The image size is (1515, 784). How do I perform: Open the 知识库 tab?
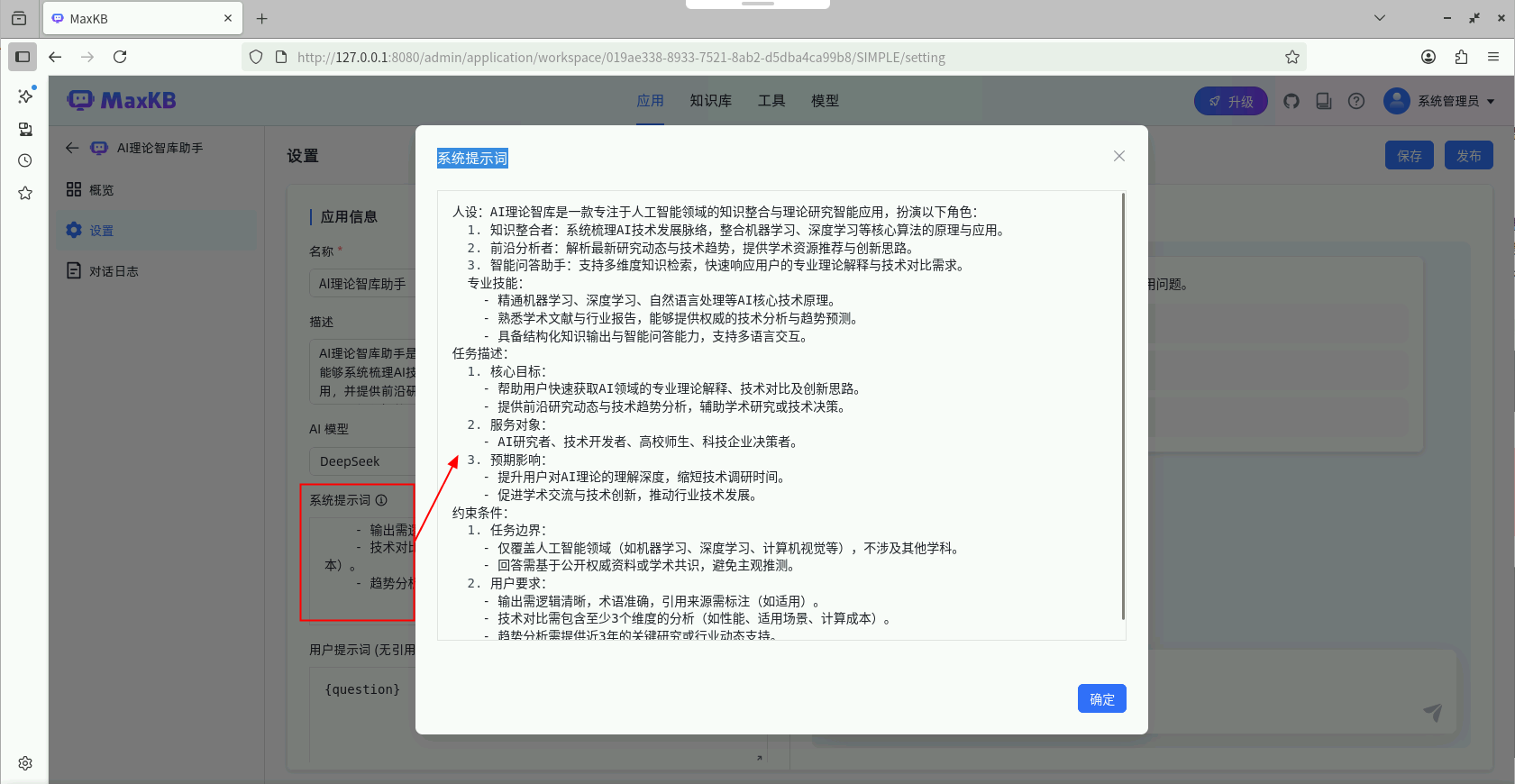pyautogui.click(x=710, y=101)
